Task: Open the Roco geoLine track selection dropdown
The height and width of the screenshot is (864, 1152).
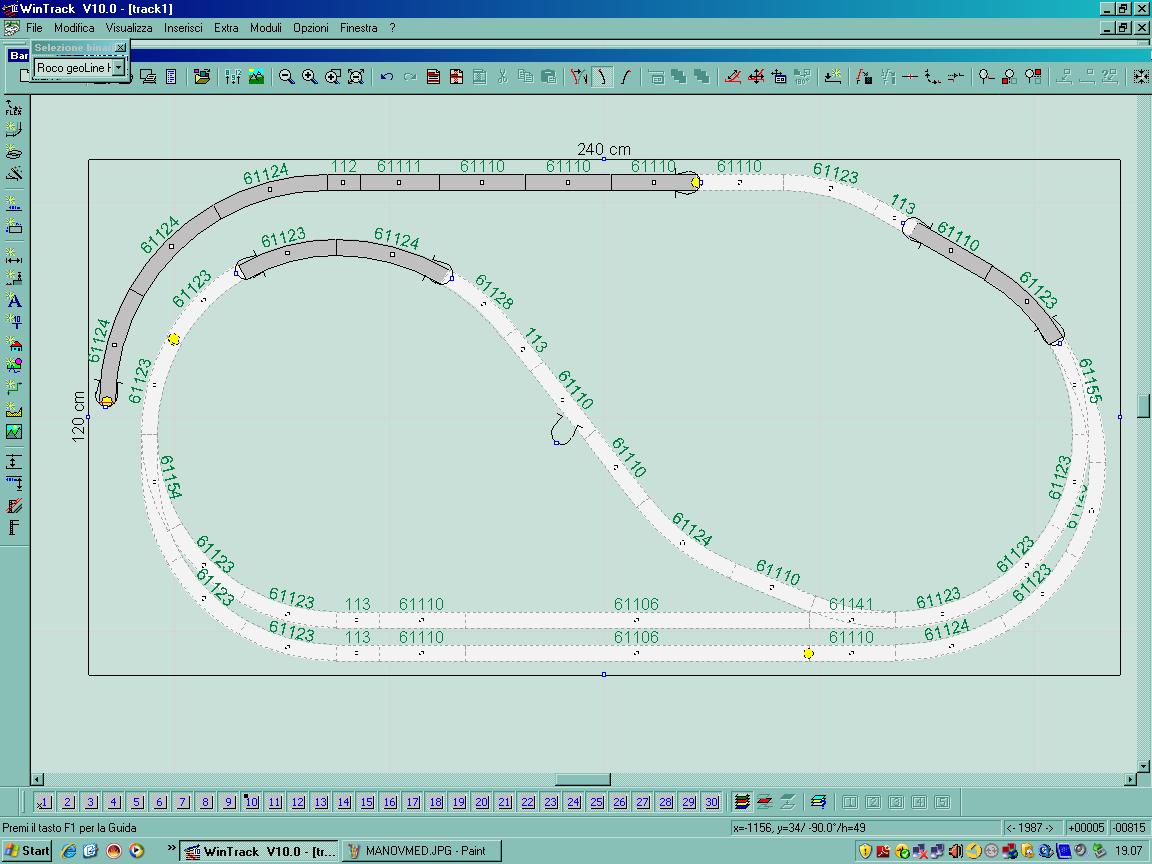Action: pyautogui.click(x=118, y=68)
